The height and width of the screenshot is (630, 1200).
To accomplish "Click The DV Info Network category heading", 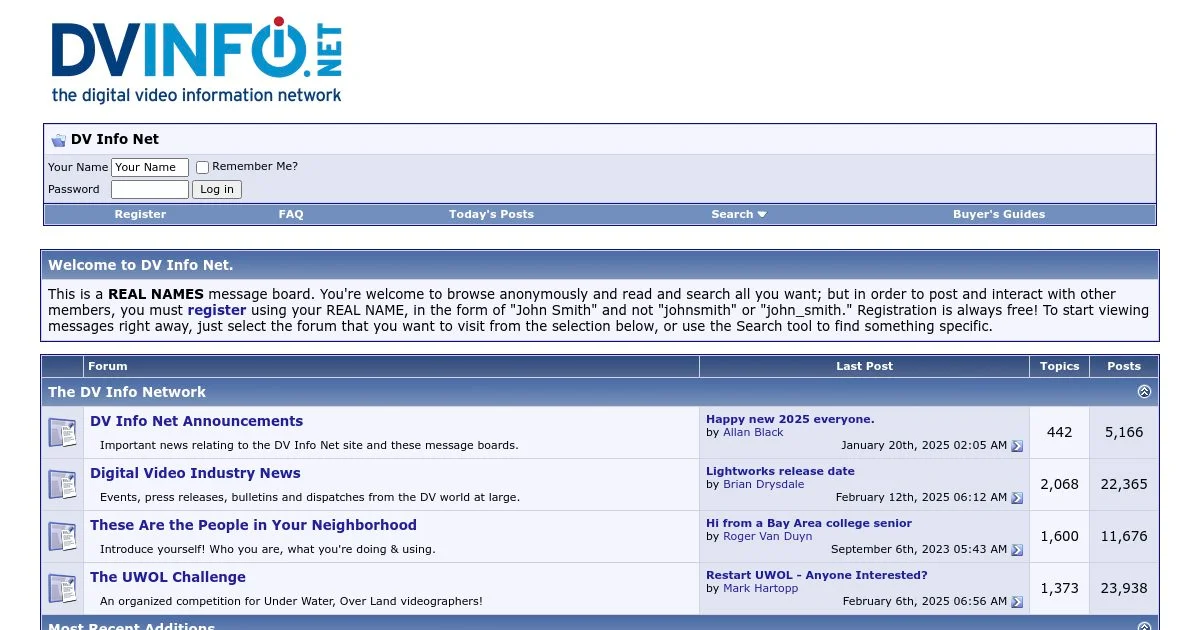I will point(127,392).
